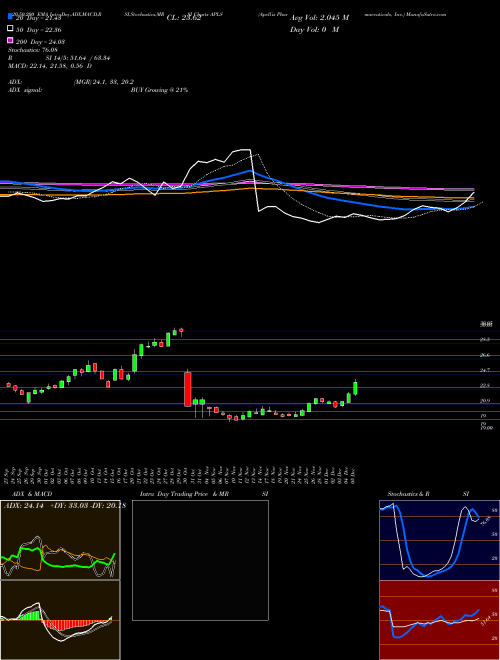Screen dimensions: 500x660
Task: Click the 'Avg Vol: 2.045 M' label
Action: [x=319, y=18]
